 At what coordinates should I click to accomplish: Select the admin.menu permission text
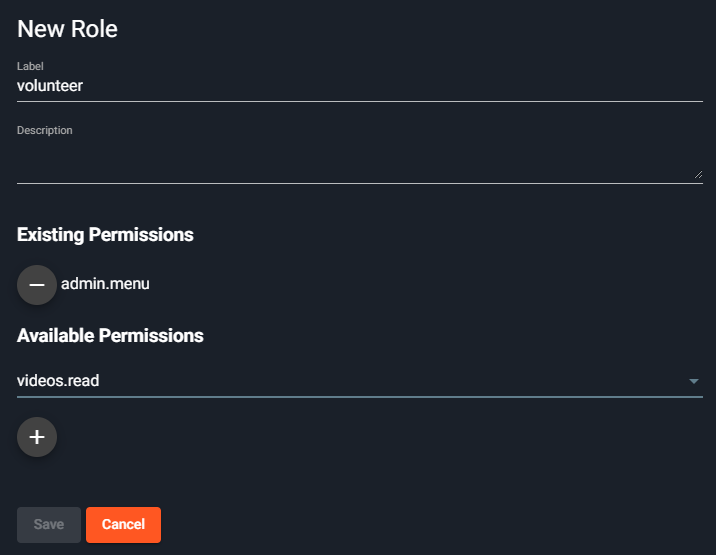coord(105,284)
